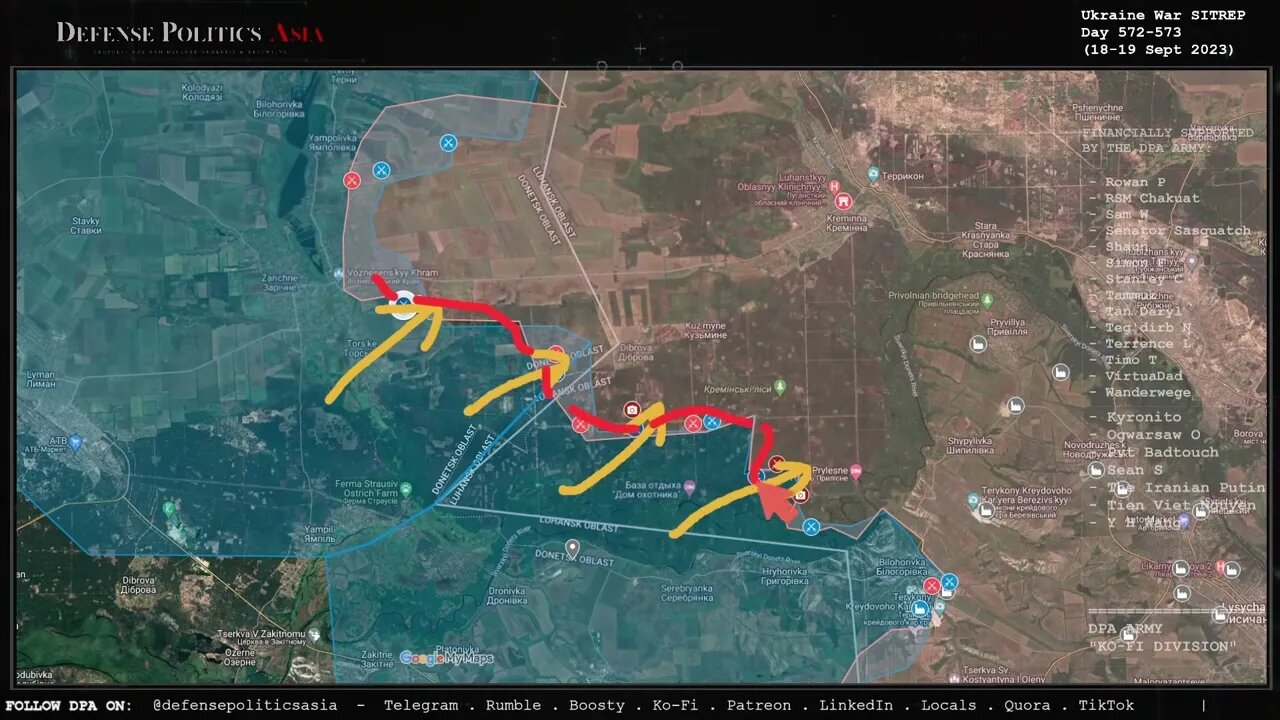
Task: Click the Kreminski Lisy park tree icon
Action: 780,387
